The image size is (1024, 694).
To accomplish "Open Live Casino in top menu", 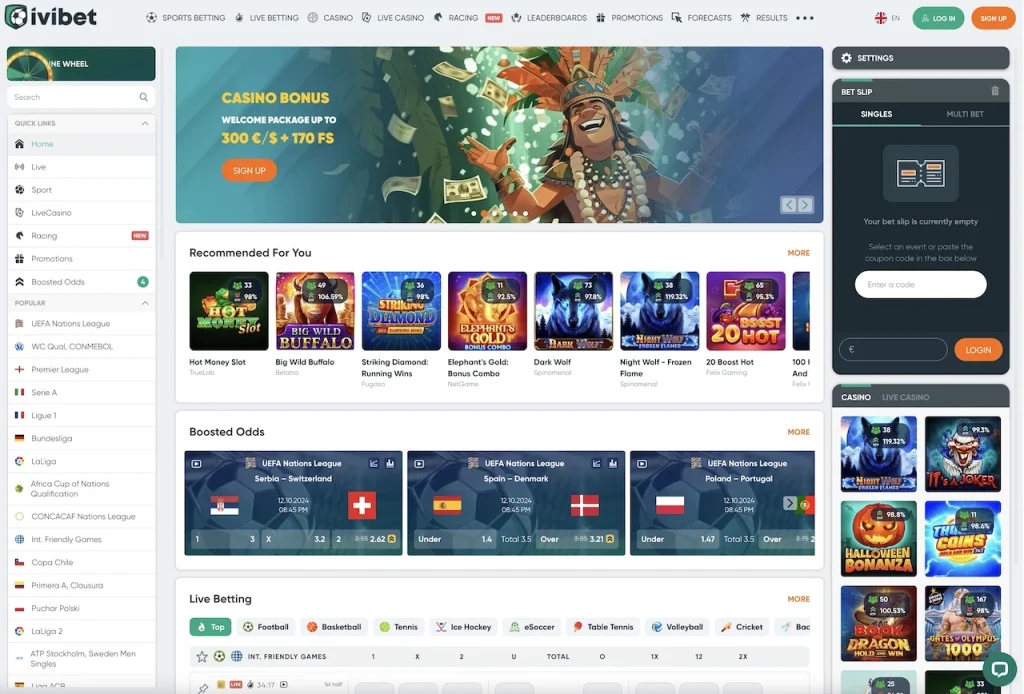I will tap(392, 18).
